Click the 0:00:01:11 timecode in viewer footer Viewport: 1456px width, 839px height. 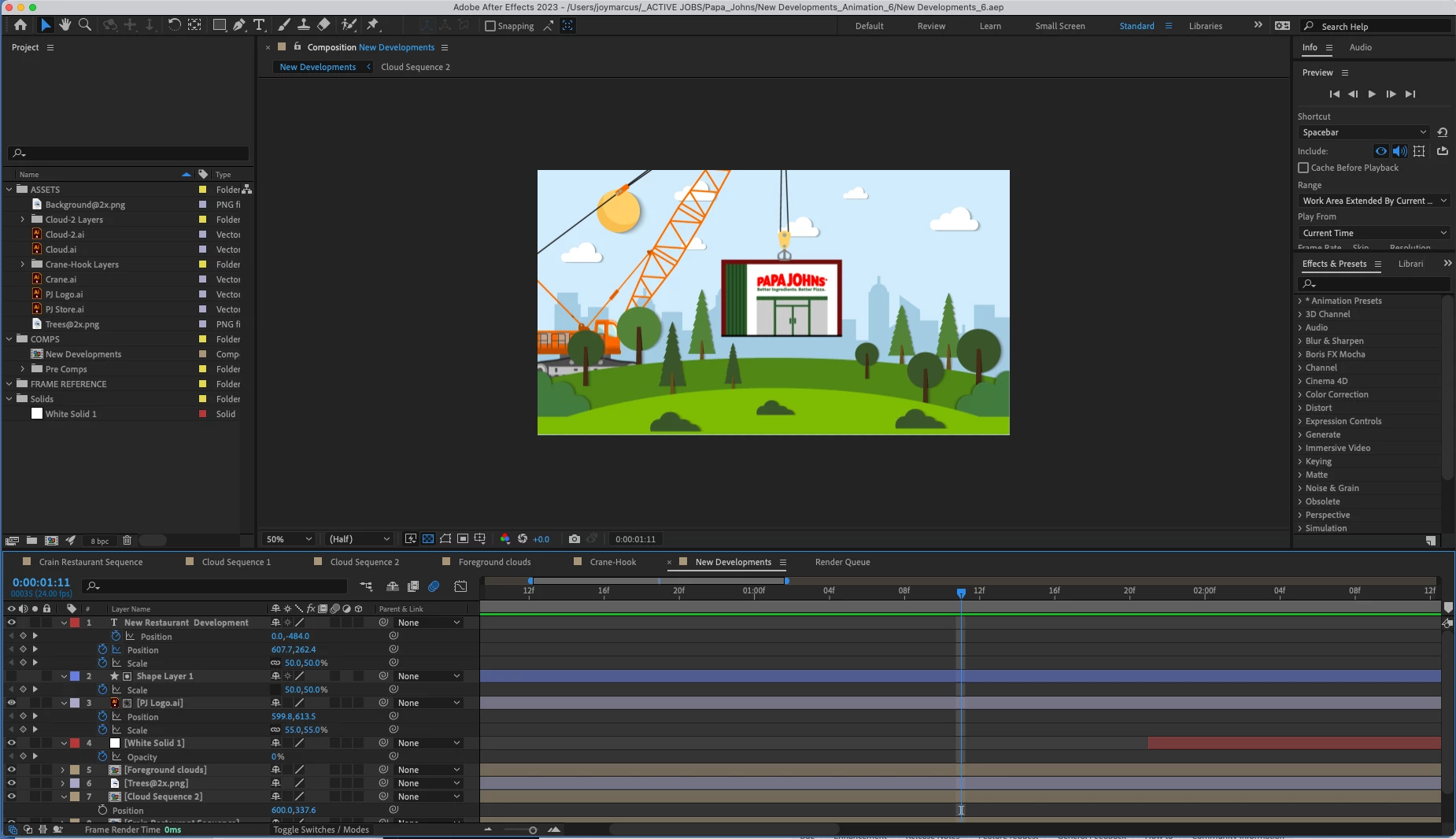tap(635, 539)
